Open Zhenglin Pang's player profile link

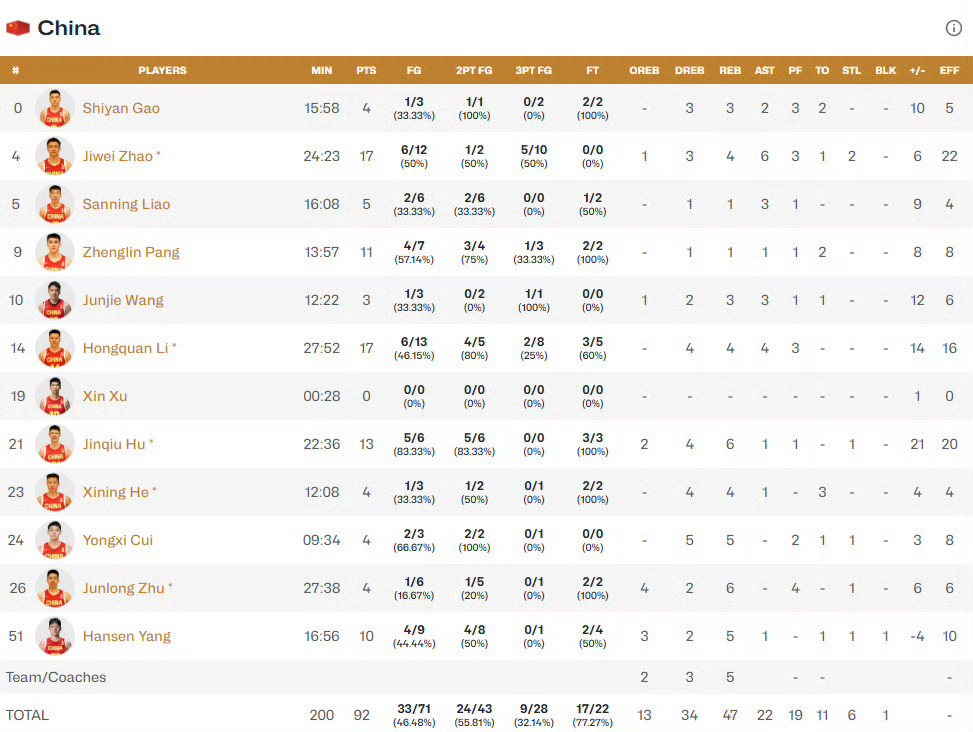[131, 252]
